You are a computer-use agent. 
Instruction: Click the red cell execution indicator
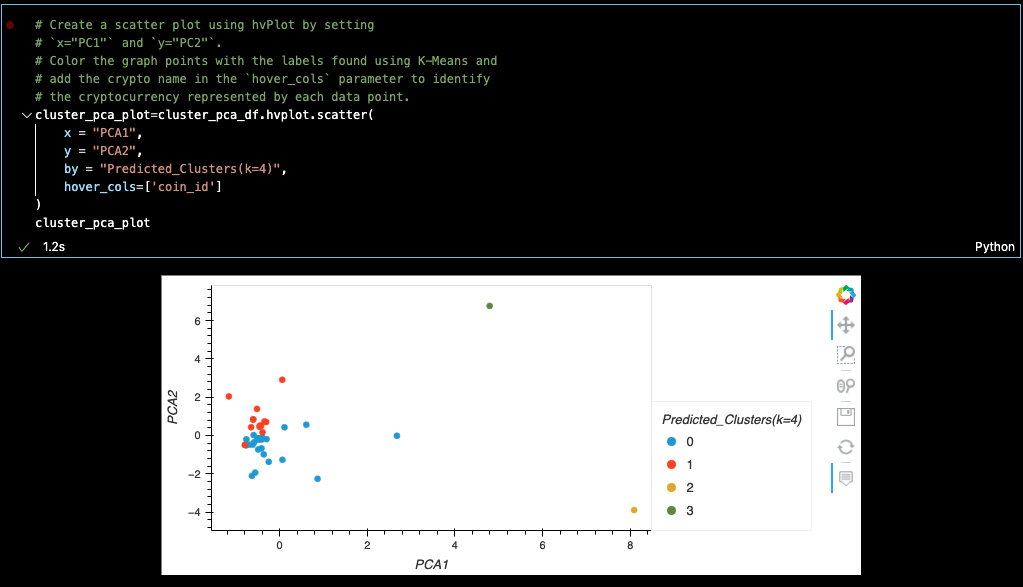10,25
